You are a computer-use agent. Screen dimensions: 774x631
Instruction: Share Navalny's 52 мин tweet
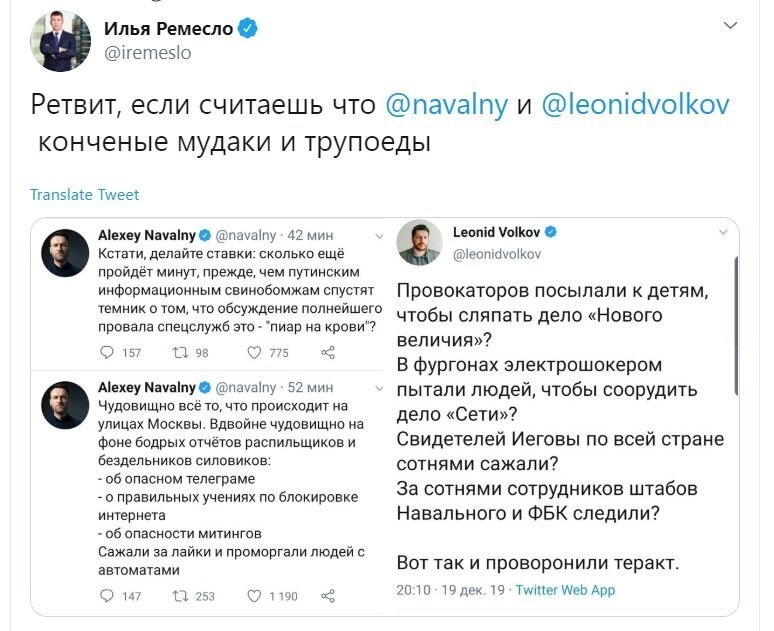328,596
